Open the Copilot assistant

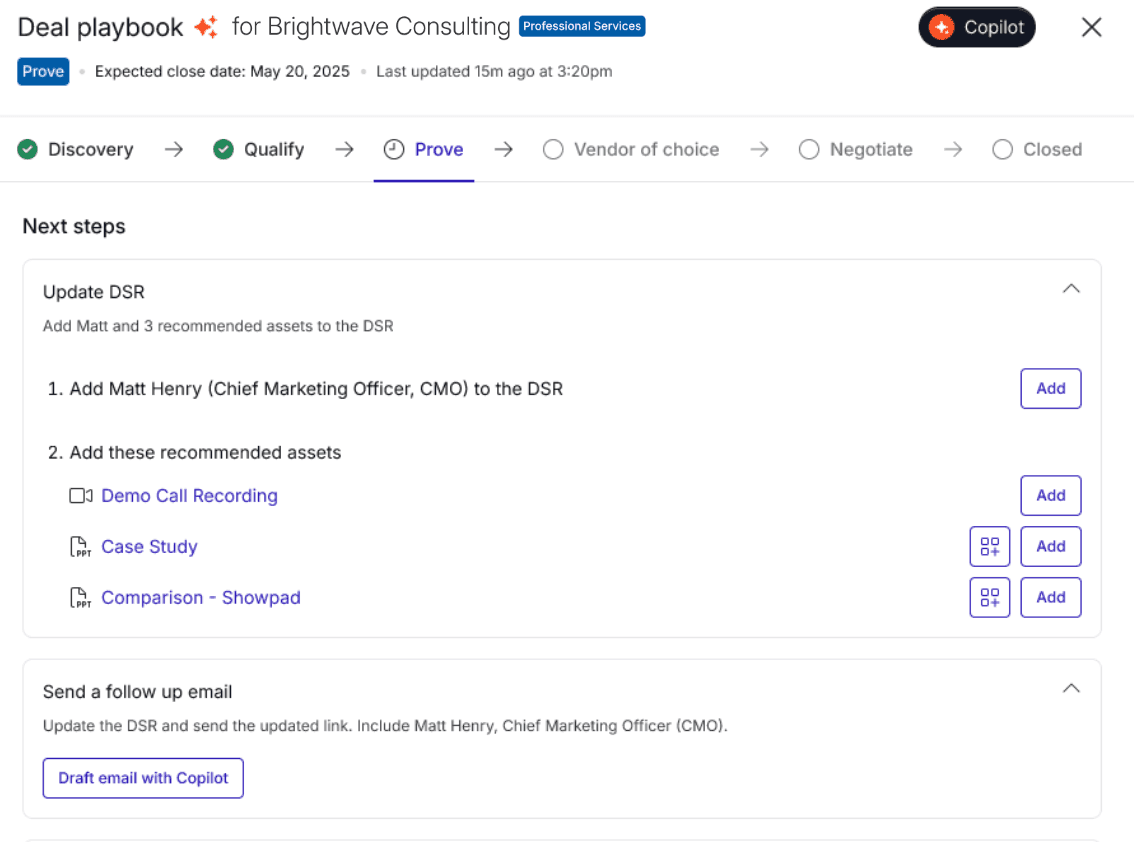pos(976,28)
